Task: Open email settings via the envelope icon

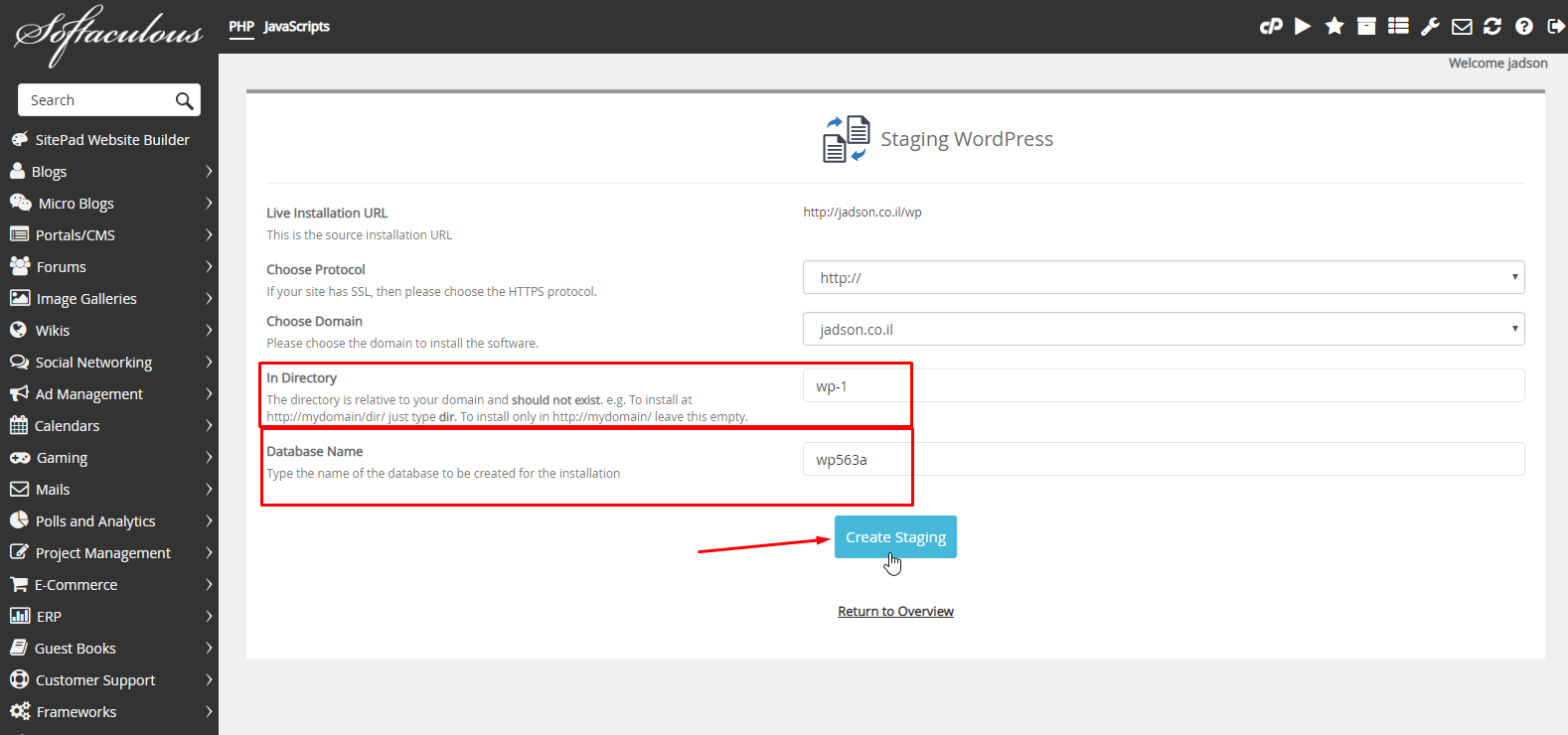Action: point(1462,27)
